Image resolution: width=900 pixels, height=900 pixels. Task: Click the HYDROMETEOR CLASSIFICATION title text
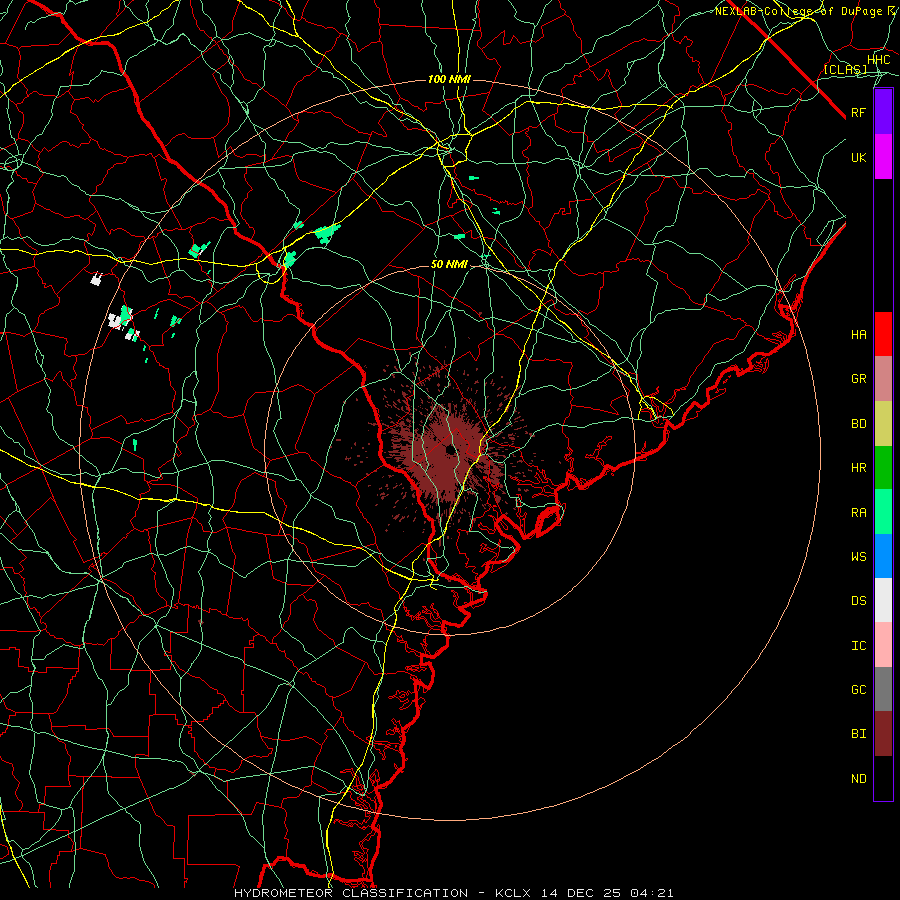pyautogui.click(x=351, y=893)
